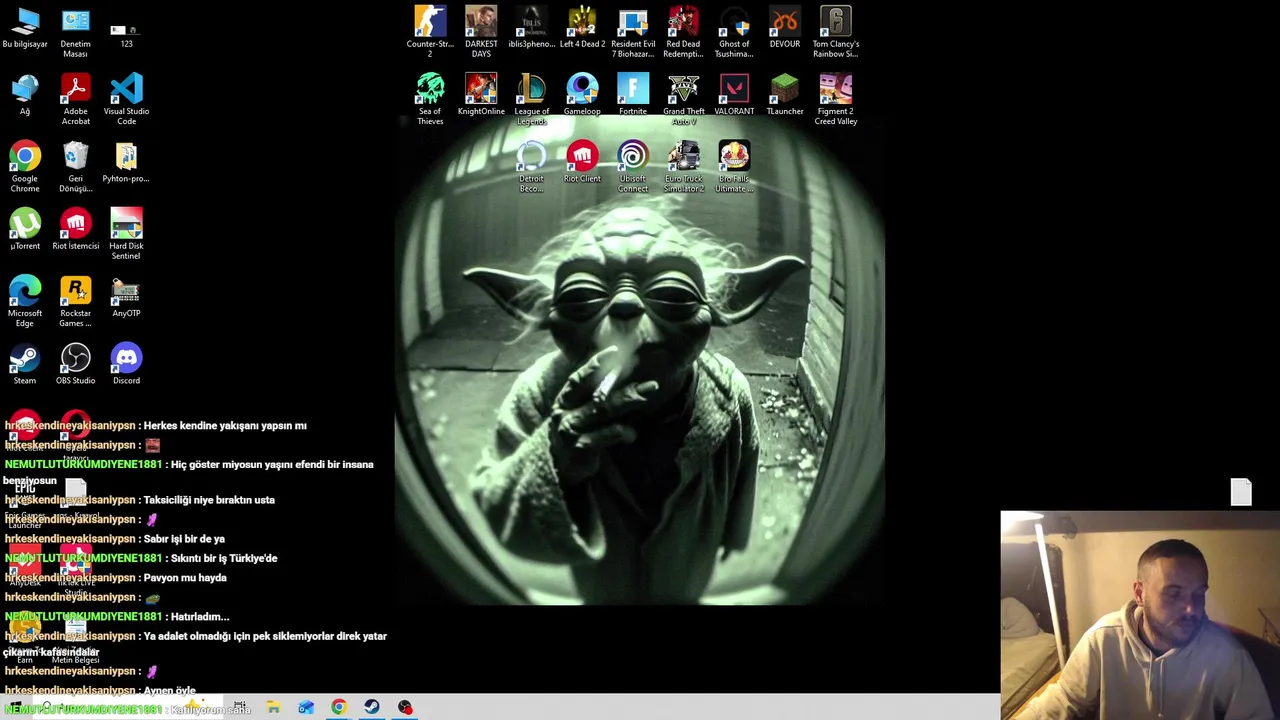Select blank file icon on right desktop edge
1280x720 pixels.
[x=1241, y=491]
